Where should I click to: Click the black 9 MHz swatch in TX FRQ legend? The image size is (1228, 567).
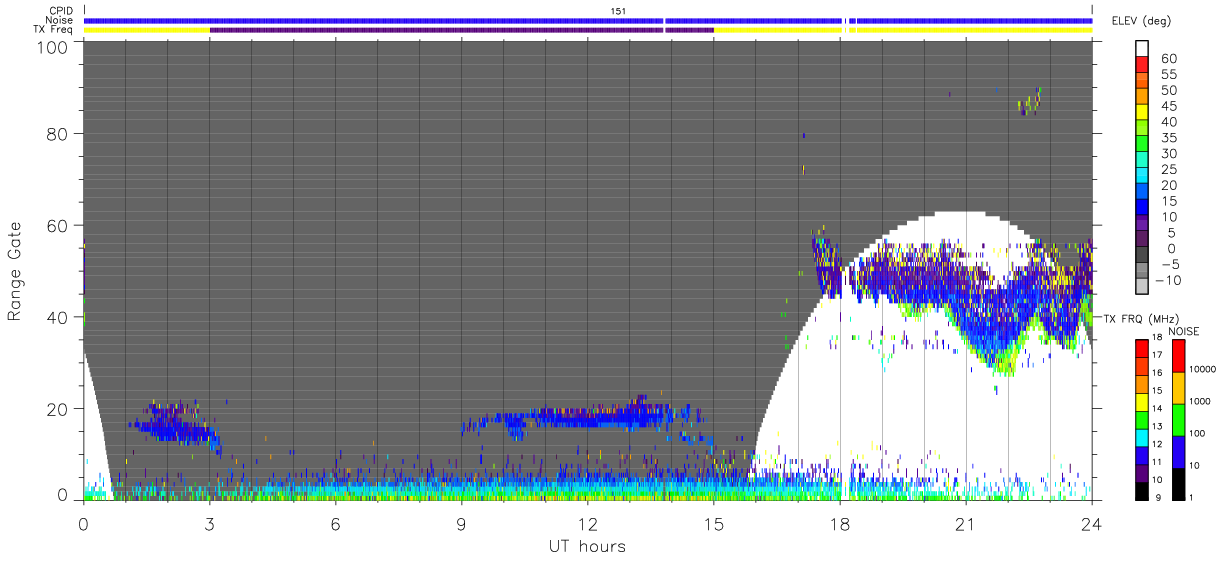[1142, 489]
